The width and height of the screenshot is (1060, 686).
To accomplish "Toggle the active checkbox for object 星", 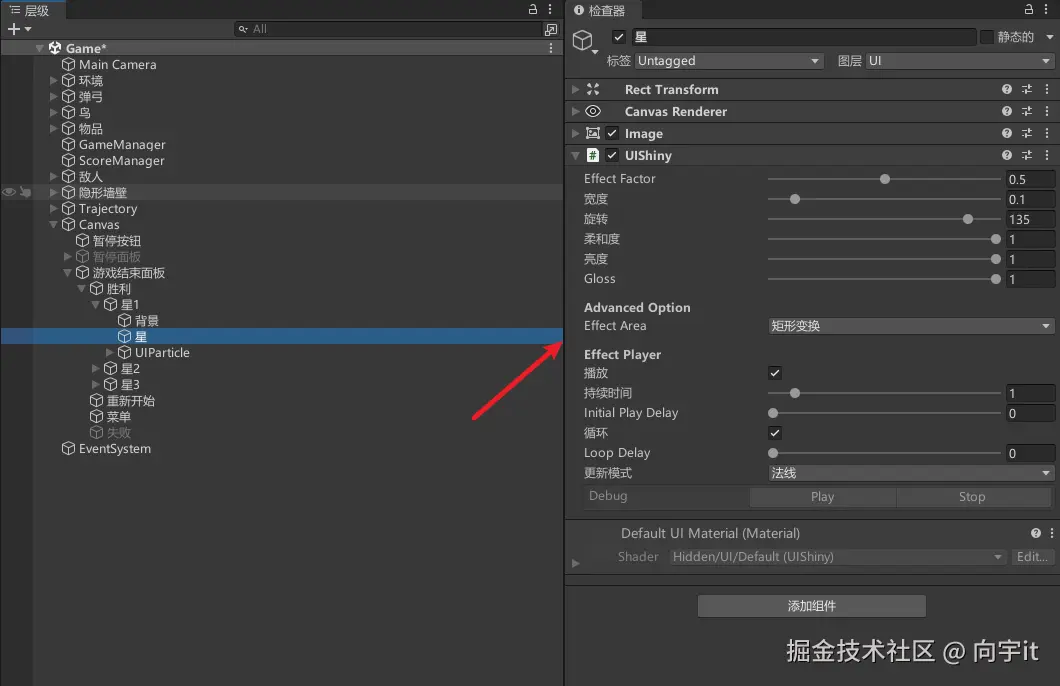I will [x=619, y=37].
